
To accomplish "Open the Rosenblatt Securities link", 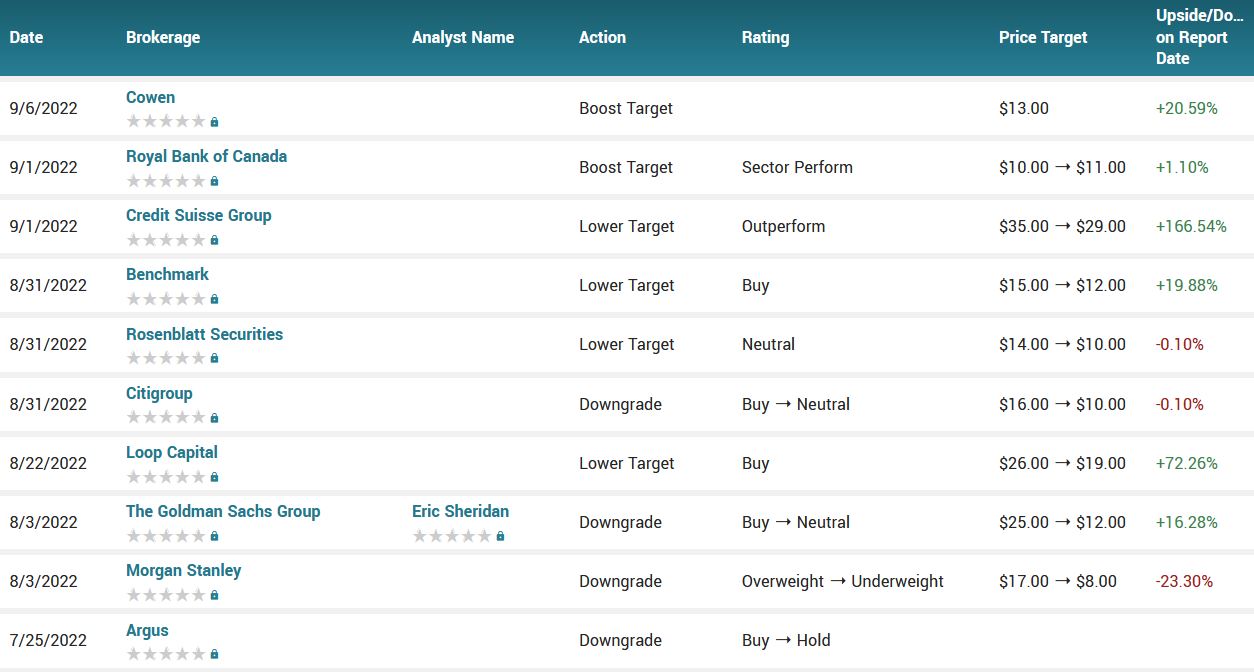I will coord(204,334).
